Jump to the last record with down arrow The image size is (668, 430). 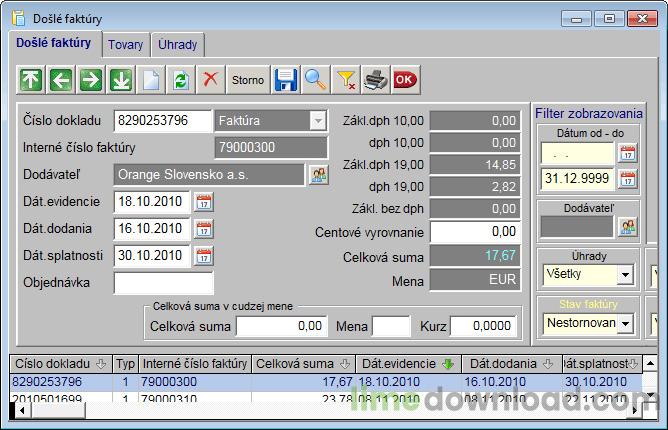coord(121,79)
